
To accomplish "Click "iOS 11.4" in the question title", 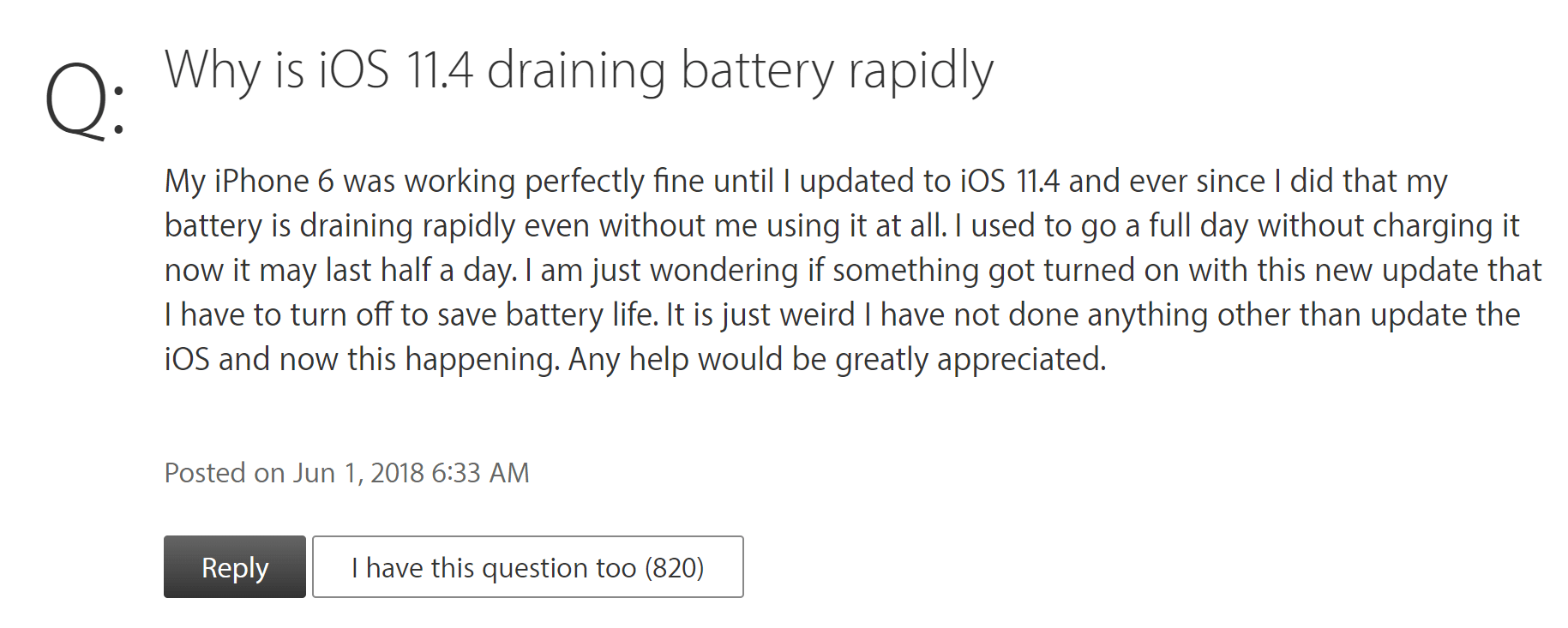I will point(395,70).
